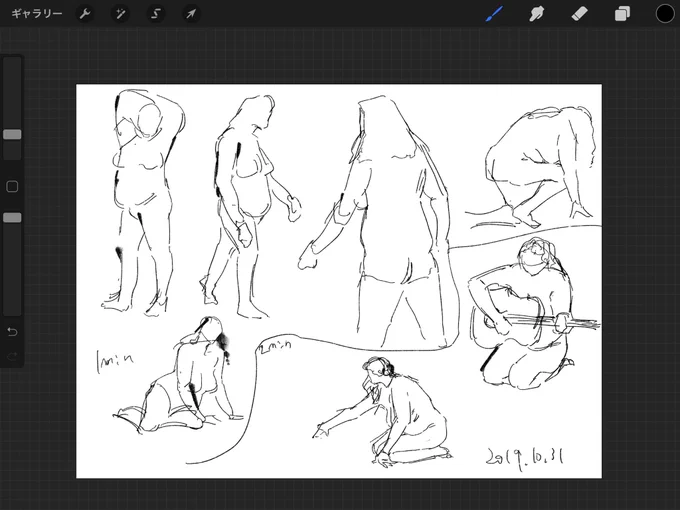The image size is (680, 510).
Task: Click the brush size slider handle
Action: pos(12,134)
